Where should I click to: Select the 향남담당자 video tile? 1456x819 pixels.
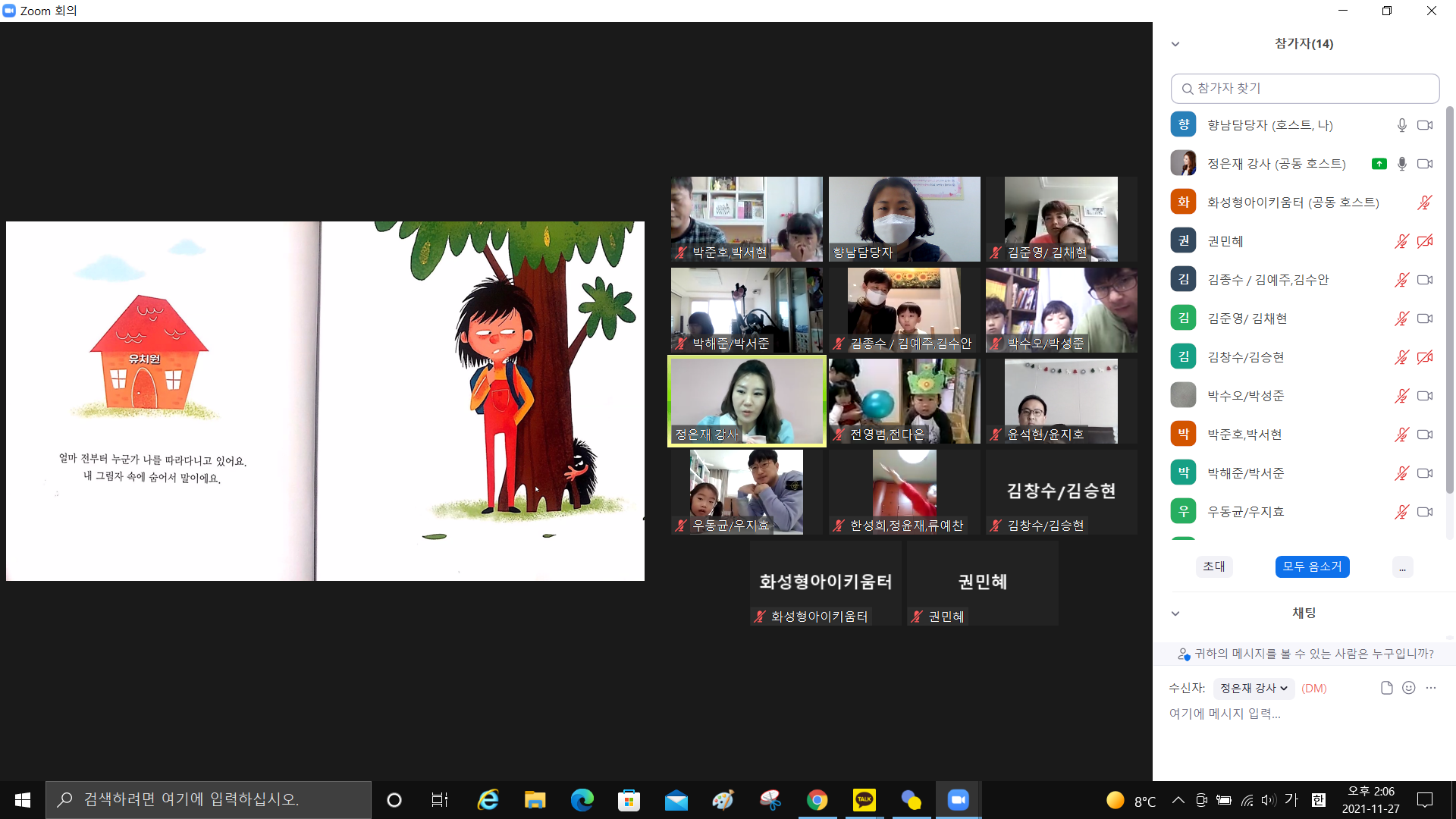pos(904,219)
